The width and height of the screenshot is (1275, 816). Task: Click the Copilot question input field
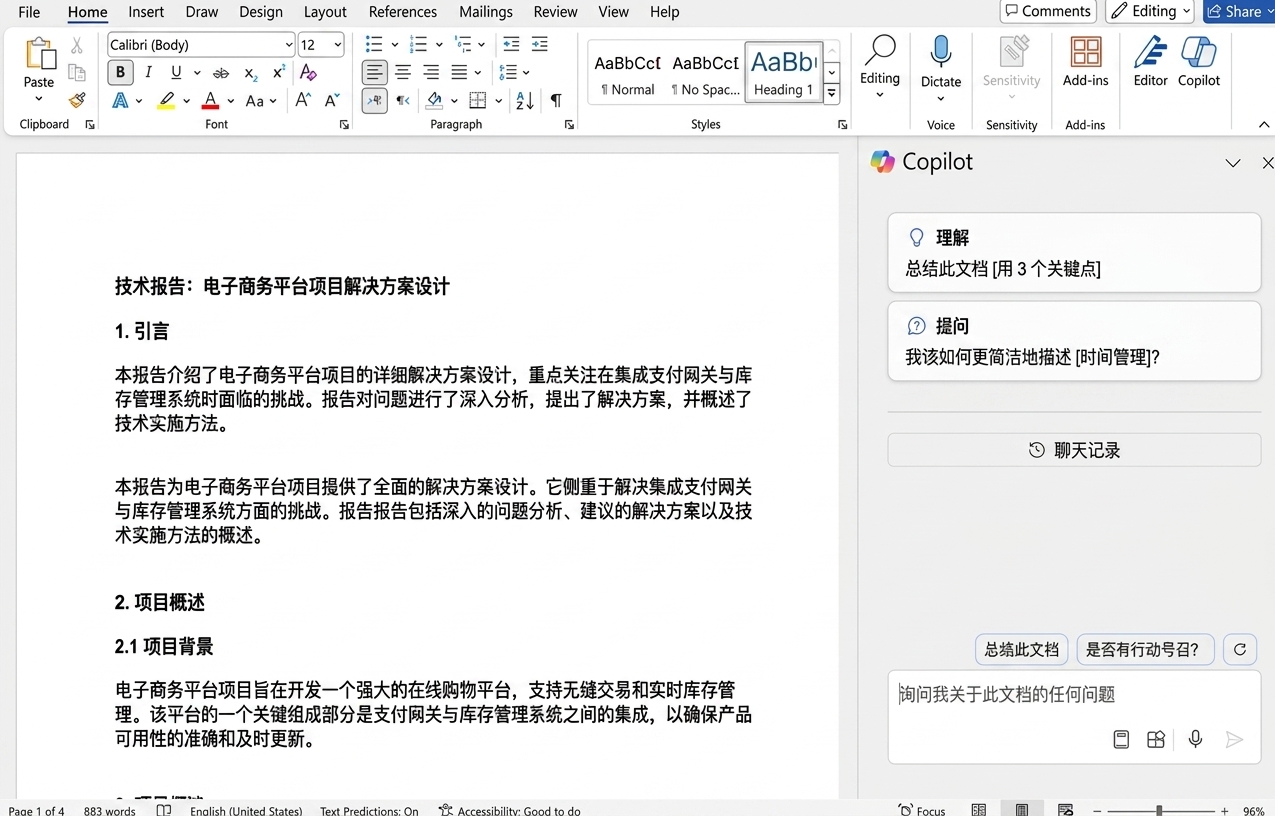tap(1074, 694)
